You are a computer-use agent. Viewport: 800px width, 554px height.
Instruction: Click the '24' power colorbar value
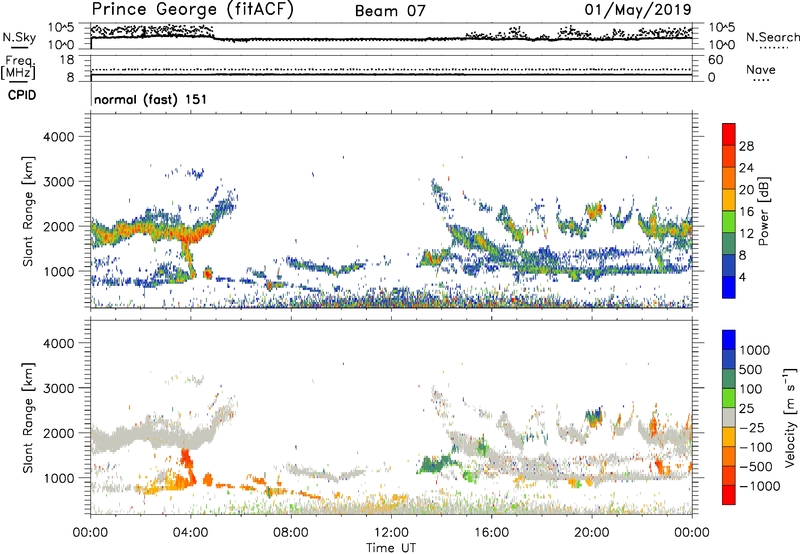point(746,168)
